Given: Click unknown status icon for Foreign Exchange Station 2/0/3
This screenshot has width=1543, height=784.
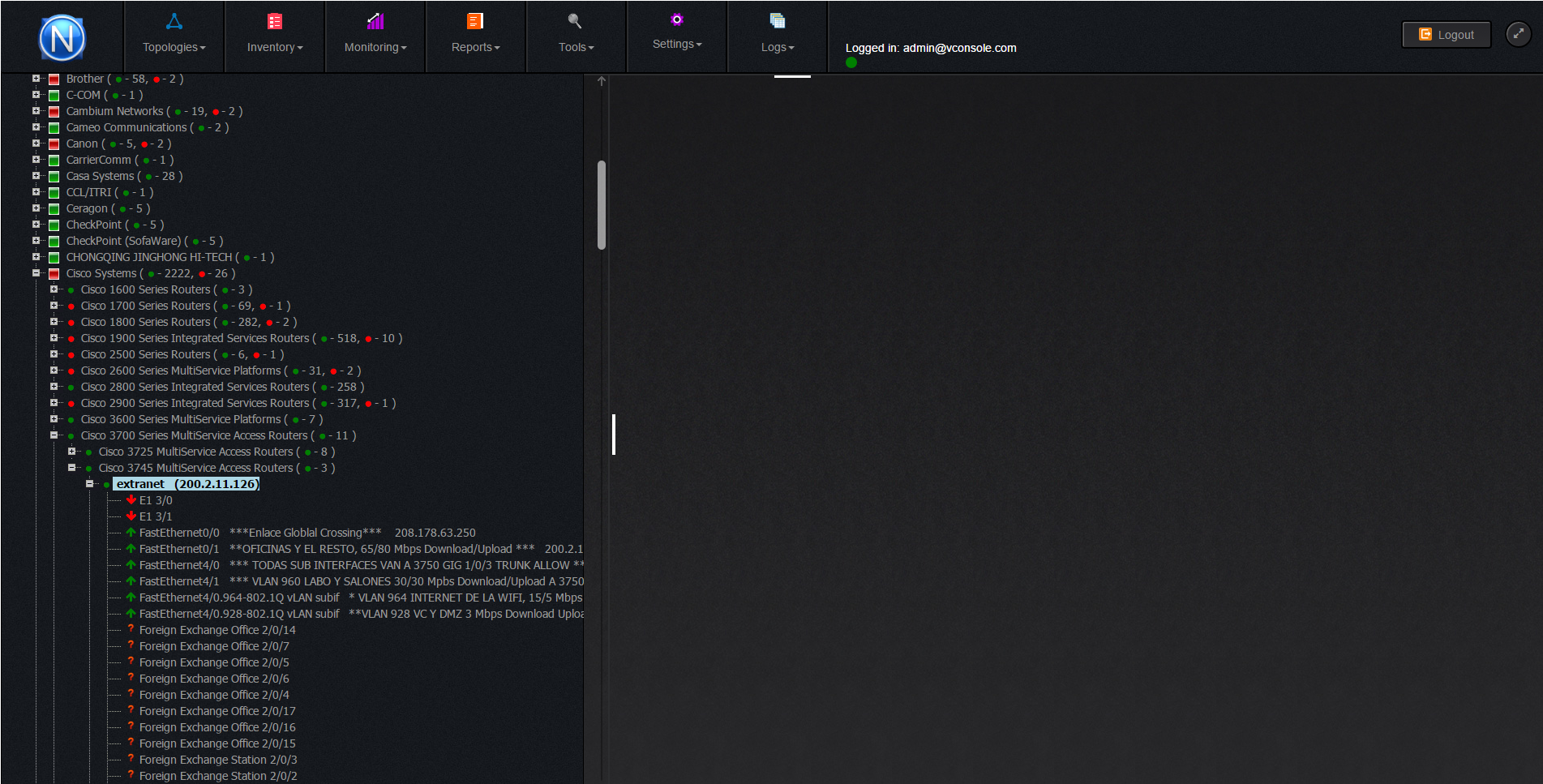Looking at the screenshot, I should point(131,759).
